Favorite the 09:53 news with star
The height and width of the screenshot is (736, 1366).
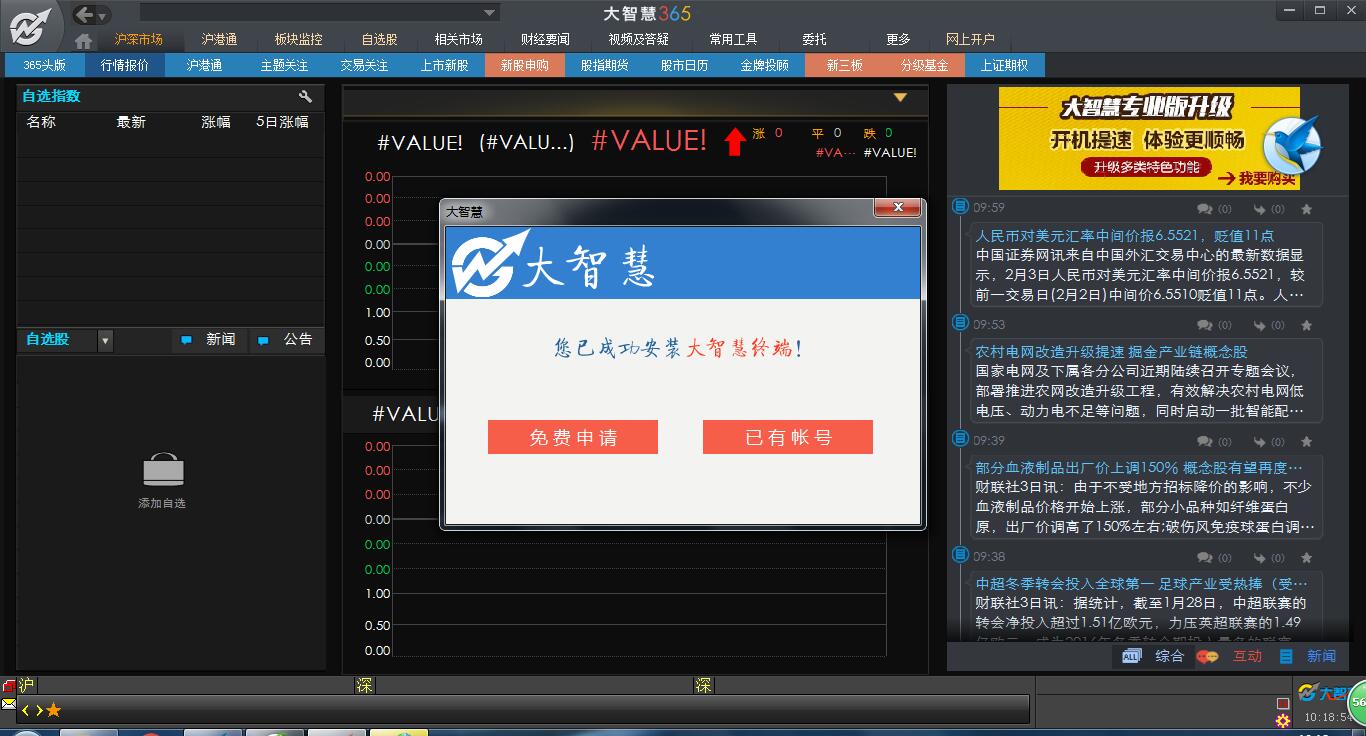click(1306, 325)
